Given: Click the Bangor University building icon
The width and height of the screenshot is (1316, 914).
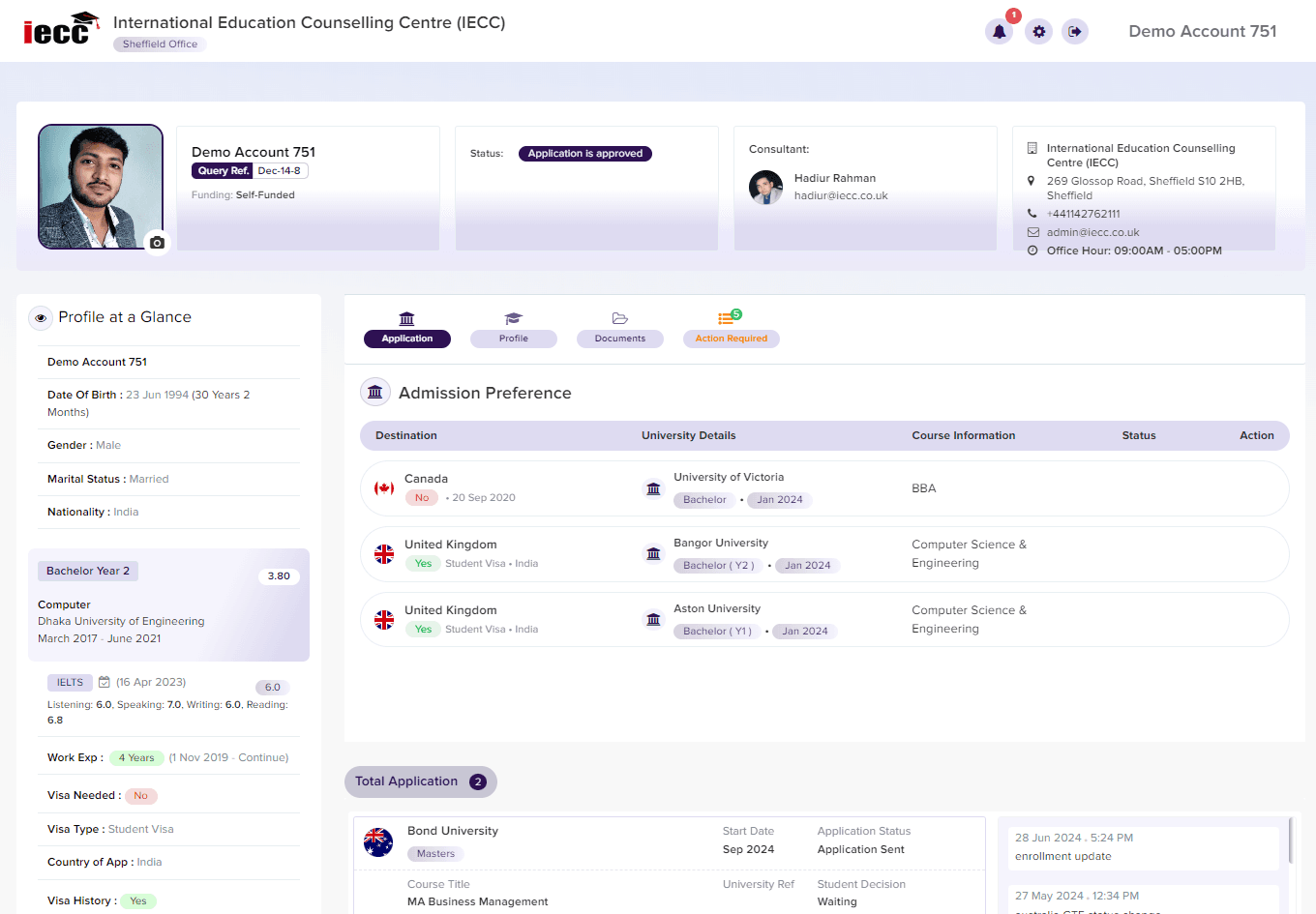Looking at the screenshot, I should pyautogui.click(x=653, y=554).
